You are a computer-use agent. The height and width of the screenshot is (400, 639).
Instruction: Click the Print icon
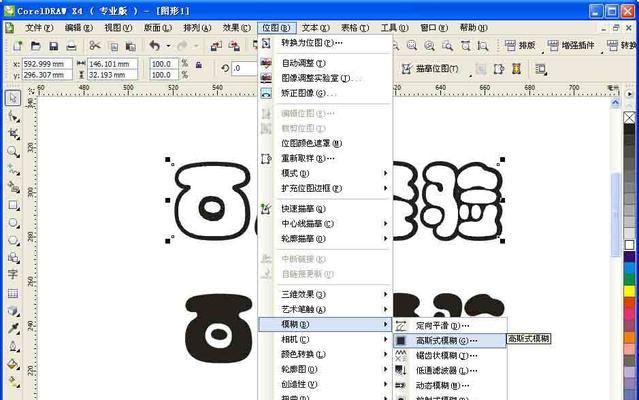click(x=71, y=46)
